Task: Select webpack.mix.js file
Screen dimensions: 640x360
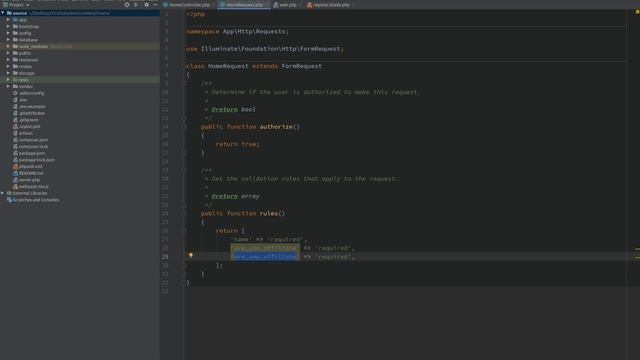Action: click(31, 187)
